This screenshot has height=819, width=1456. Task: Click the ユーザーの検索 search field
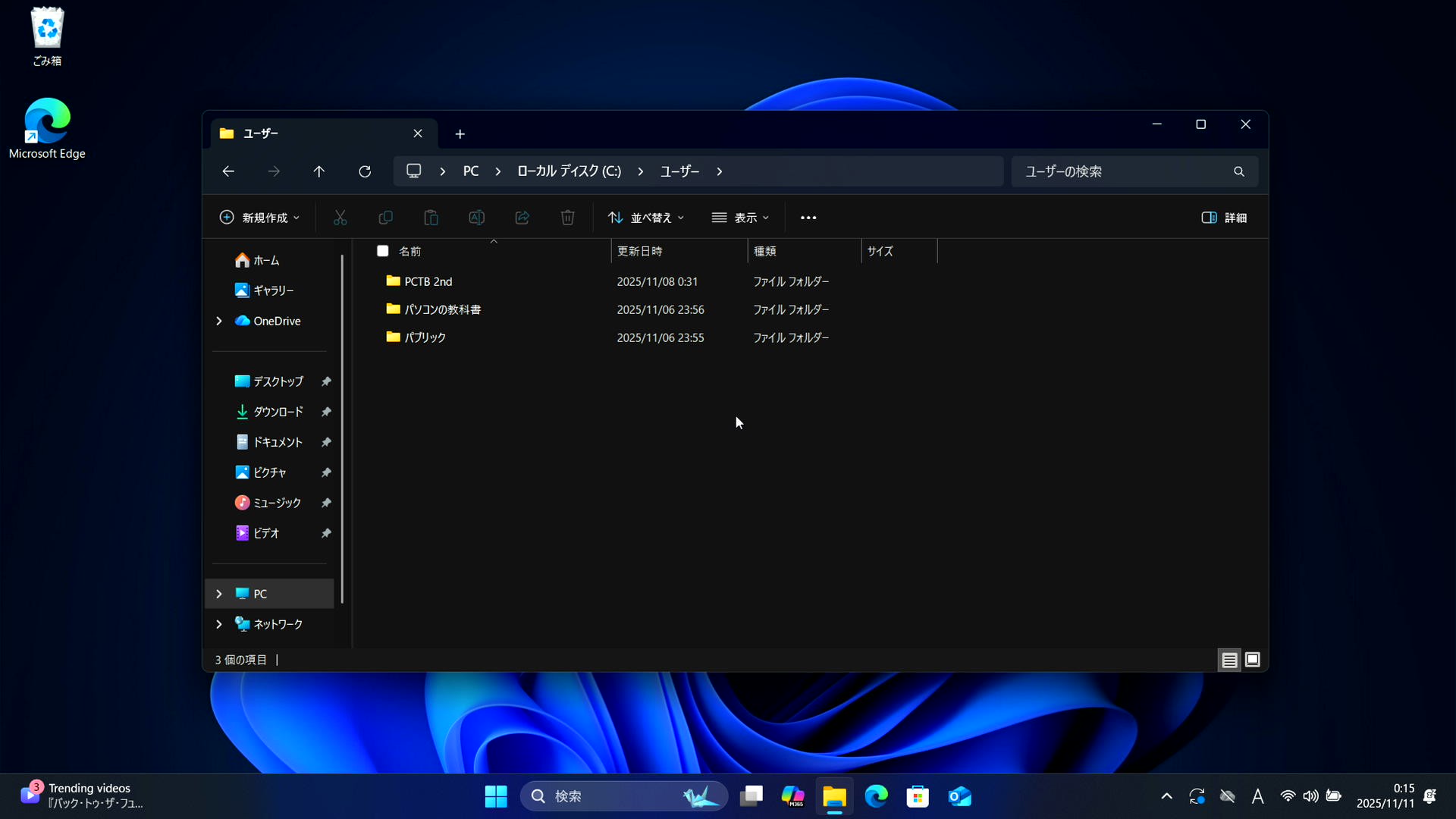1122,171
